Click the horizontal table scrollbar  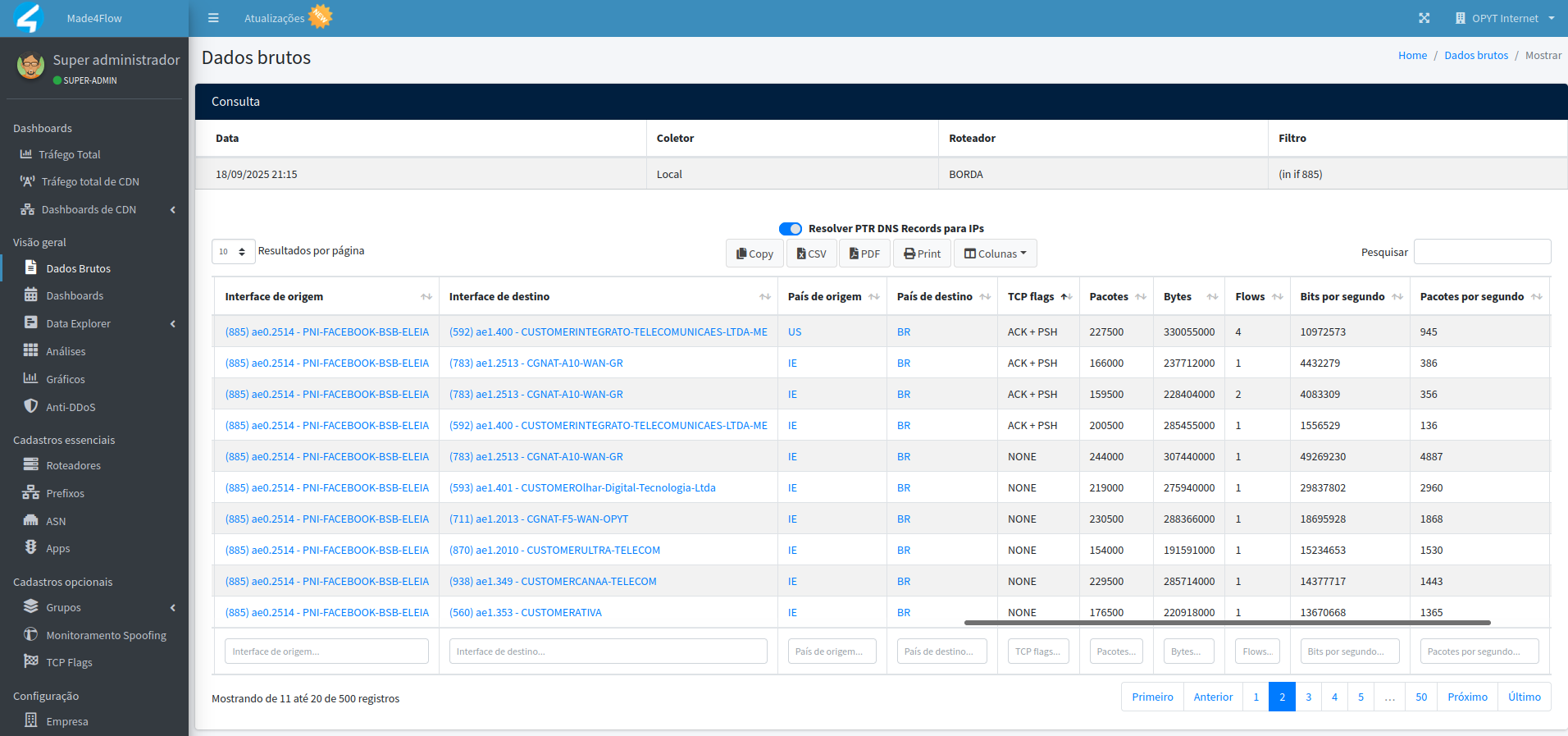click(1227, 623)
